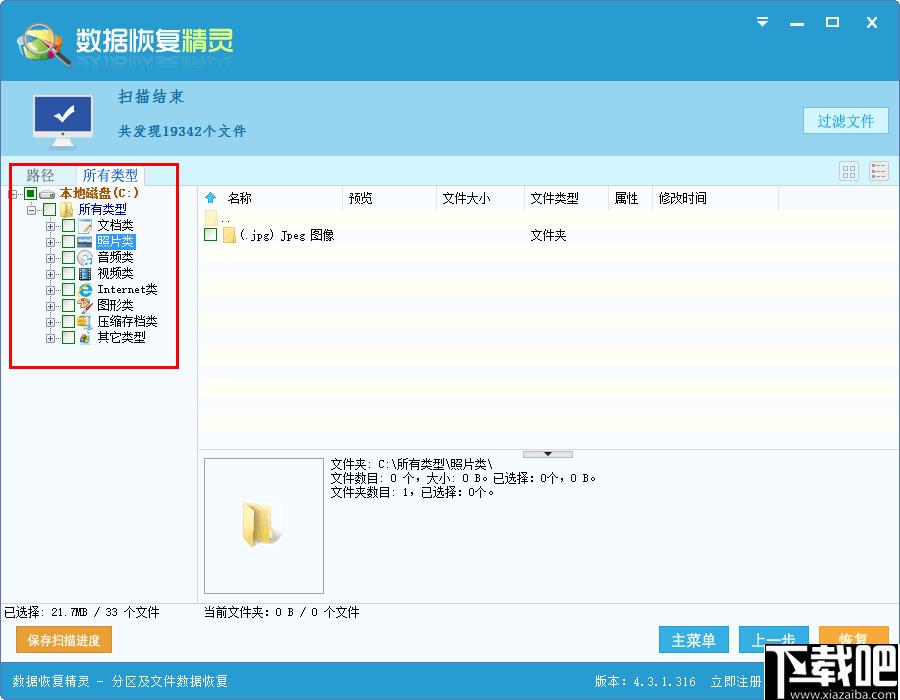
Task: Select the (.jpg) Jpeg 图像 row name
Action: tap(287, 235)
